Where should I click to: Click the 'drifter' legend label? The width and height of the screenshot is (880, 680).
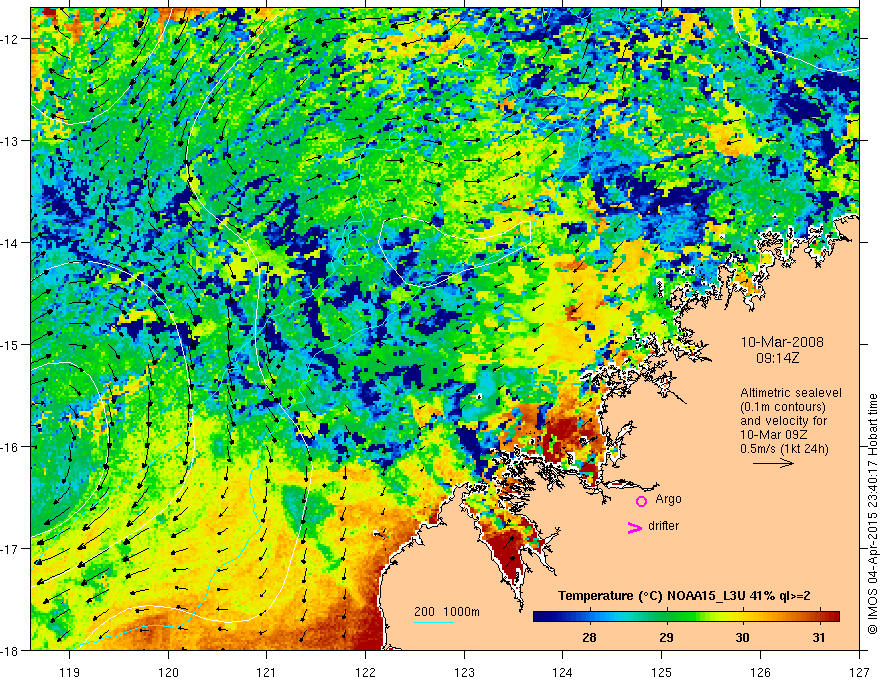click(663, 526)
